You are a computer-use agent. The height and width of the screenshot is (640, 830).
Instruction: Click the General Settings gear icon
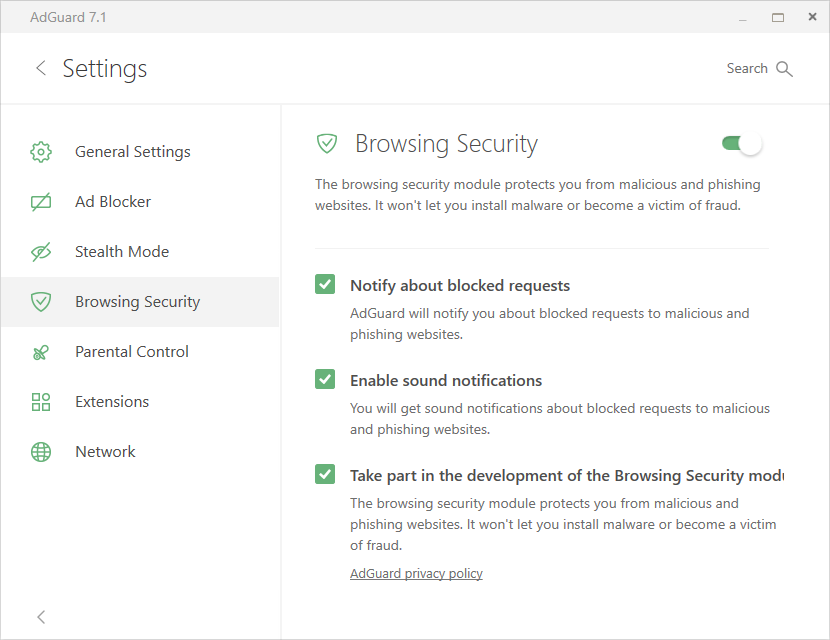point(41,152)
